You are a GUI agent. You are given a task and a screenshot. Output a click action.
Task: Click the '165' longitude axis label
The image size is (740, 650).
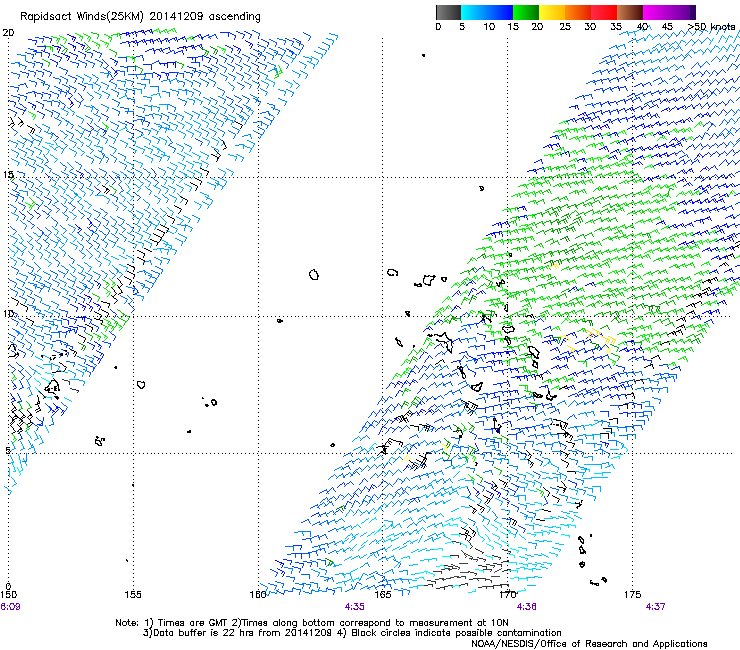tap(383, 594)
